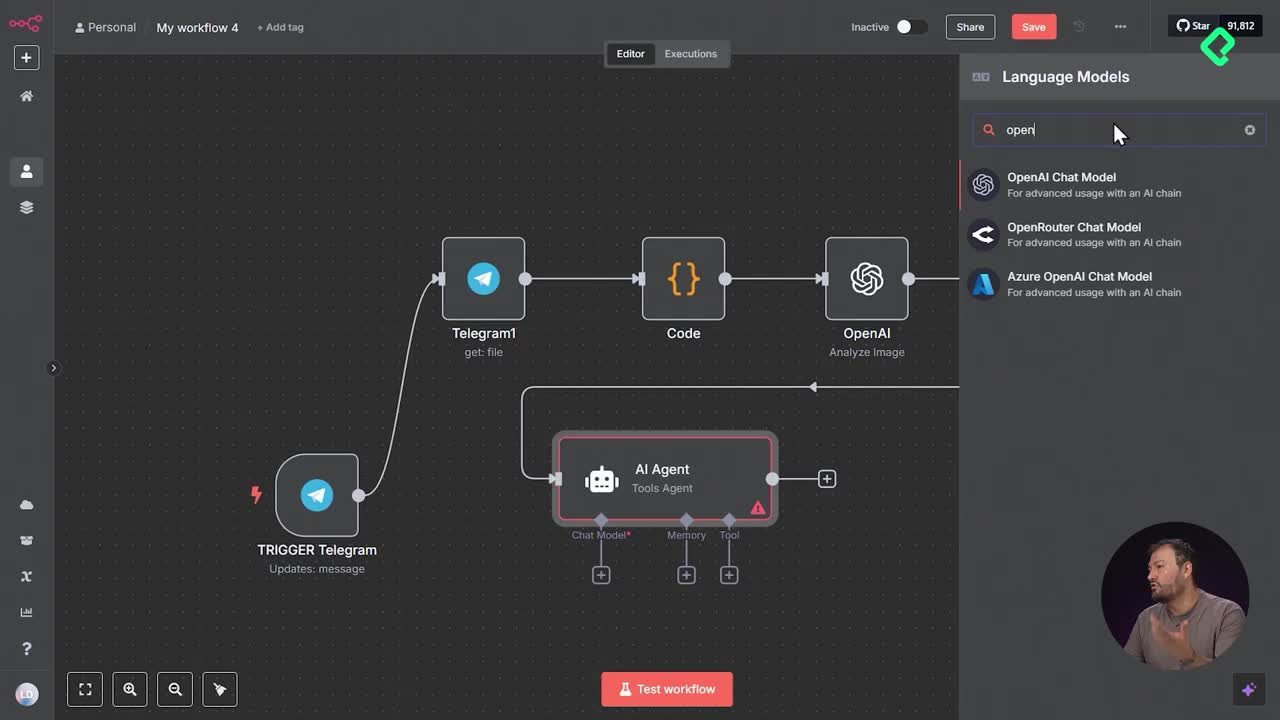Expand the collapsed left sidebar arrow
This screenshot has height=720, width=1280.
(54, 368)
